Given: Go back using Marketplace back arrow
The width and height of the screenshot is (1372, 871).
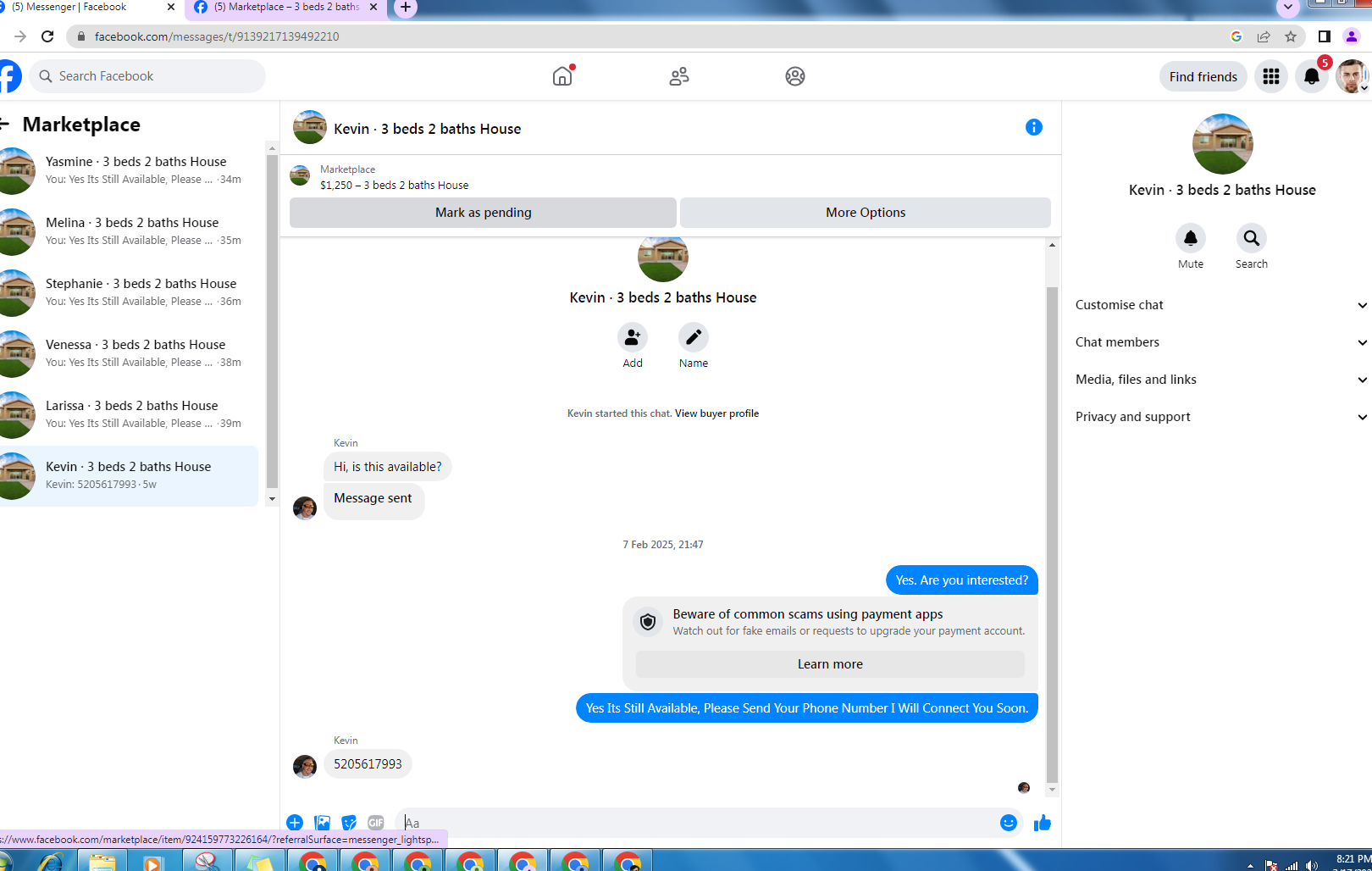Looking at the screenshot, I should pyautogui.click(x=4, y=125).
